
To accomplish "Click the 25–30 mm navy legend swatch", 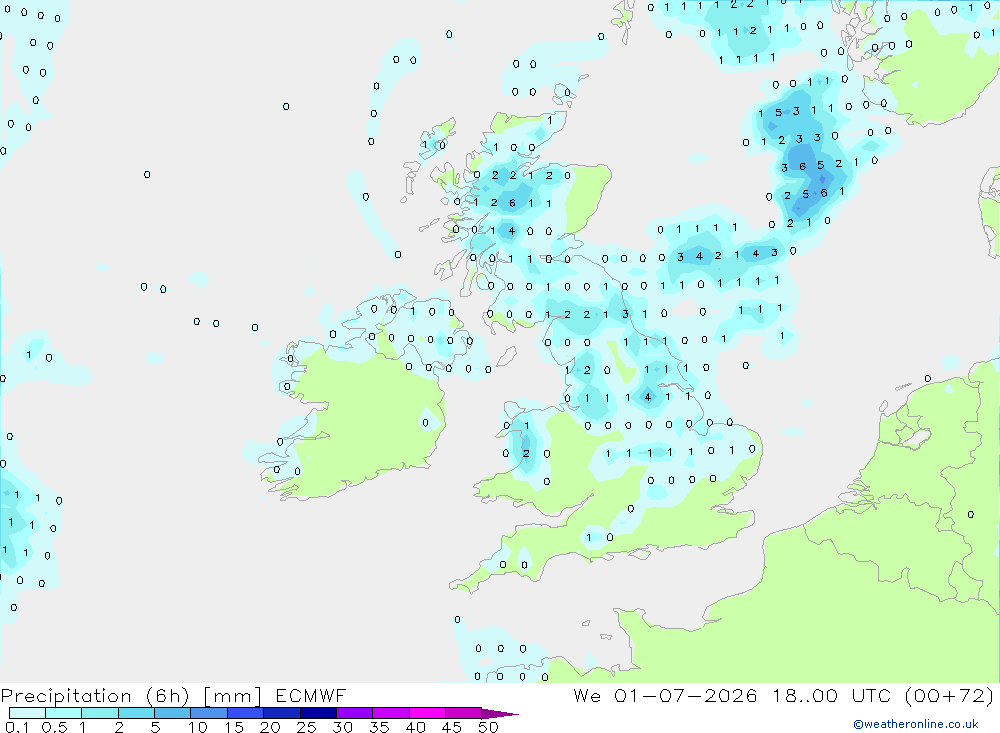I will [x=318, y=713].
